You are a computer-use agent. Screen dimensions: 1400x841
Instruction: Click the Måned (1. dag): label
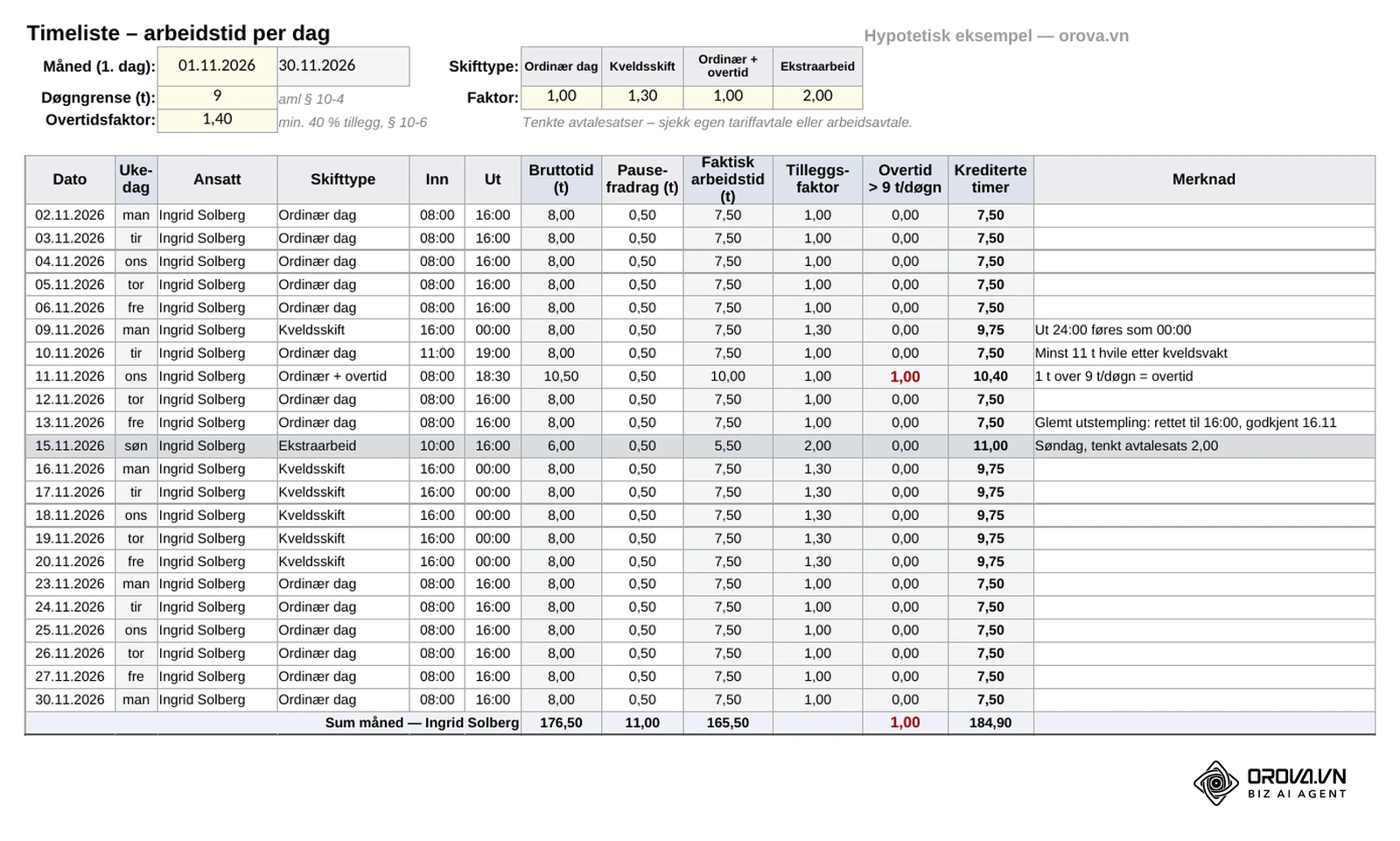[99, 67]
